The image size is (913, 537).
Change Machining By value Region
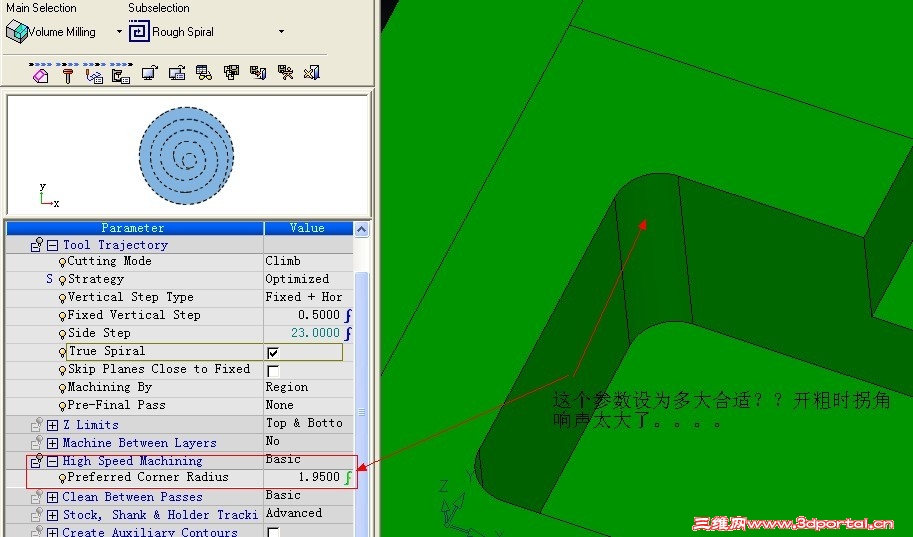pos(286,387)
